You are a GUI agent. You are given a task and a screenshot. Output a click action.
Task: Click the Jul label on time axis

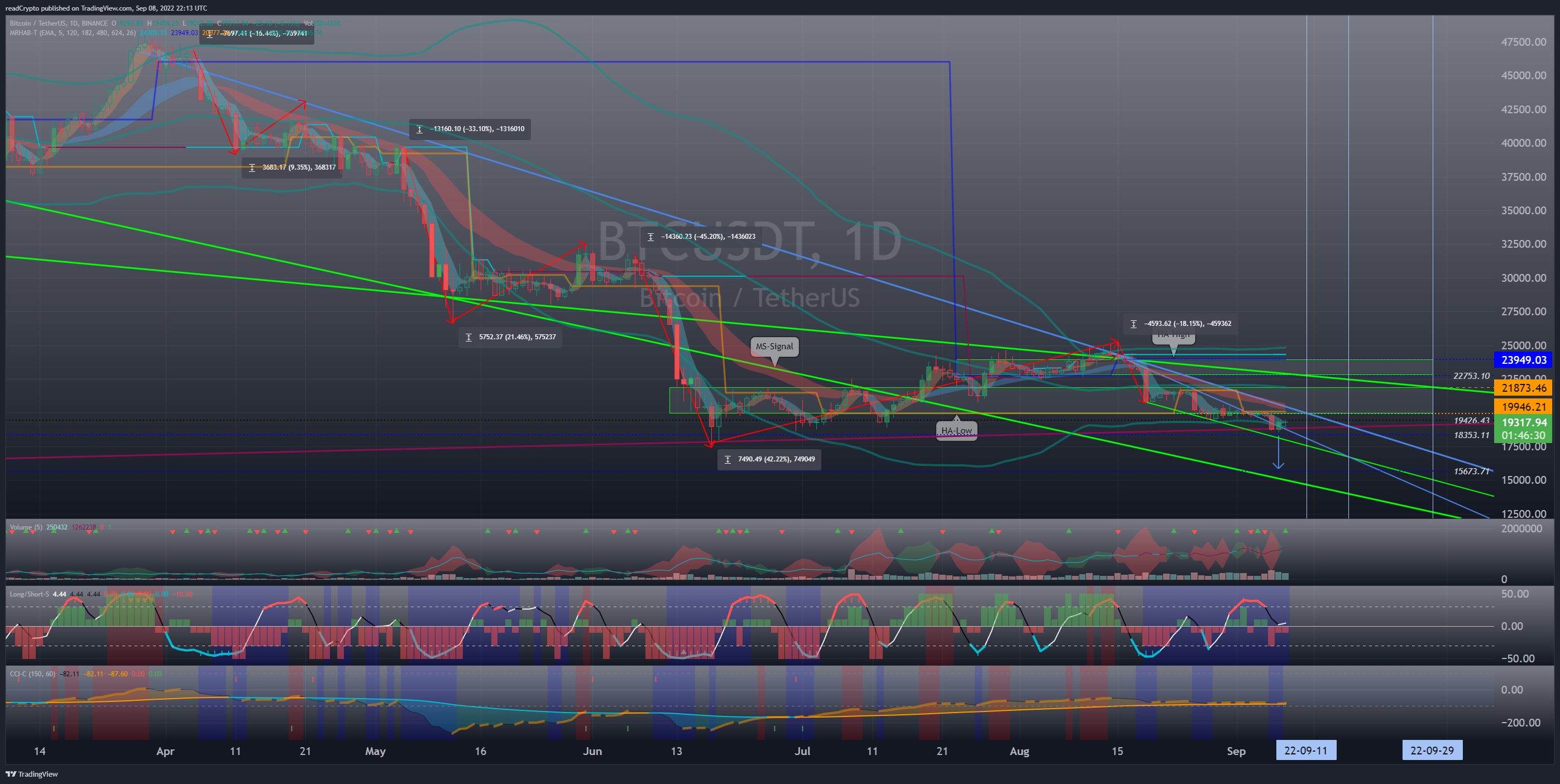tap(802, 751)
